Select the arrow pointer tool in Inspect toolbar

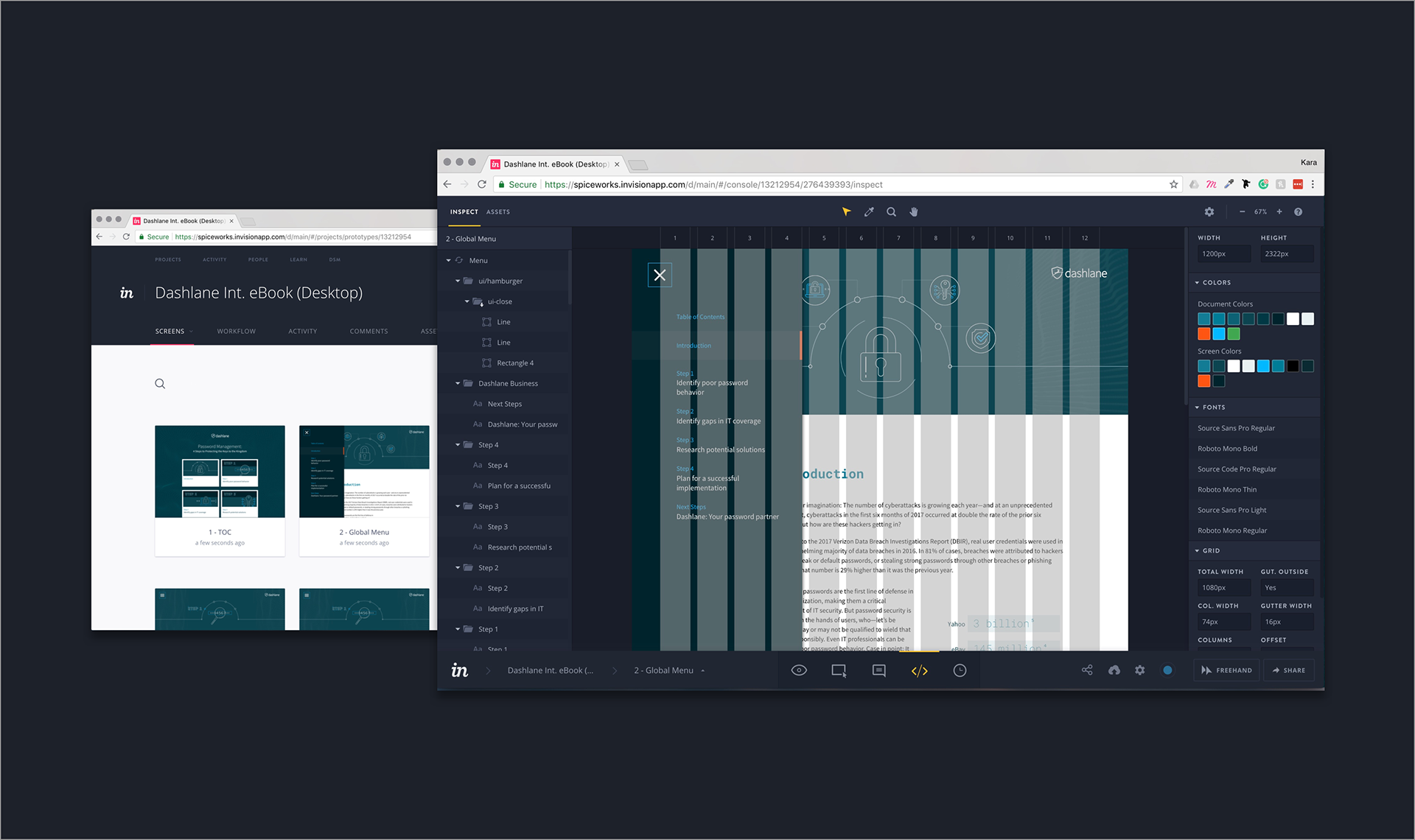pyautogui.click(x=846, y=211)
